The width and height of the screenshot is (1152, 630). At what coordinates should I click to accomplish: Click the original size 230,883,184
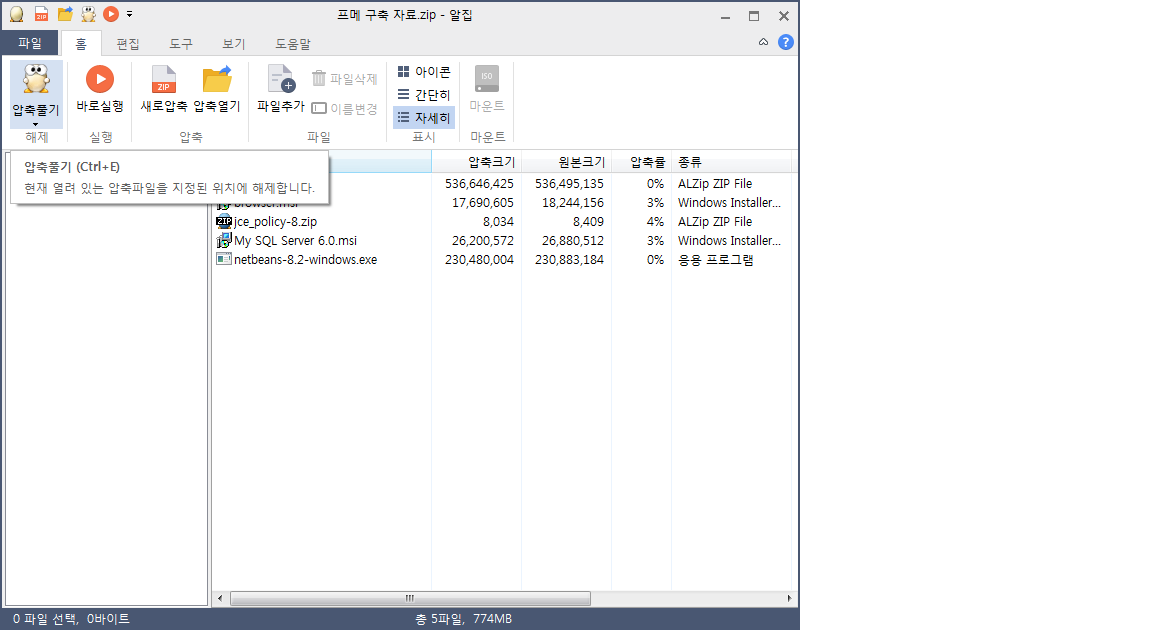569,260
